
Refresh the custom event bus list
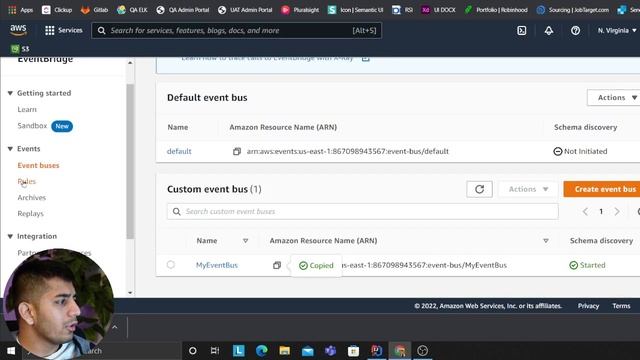(479, 189)
